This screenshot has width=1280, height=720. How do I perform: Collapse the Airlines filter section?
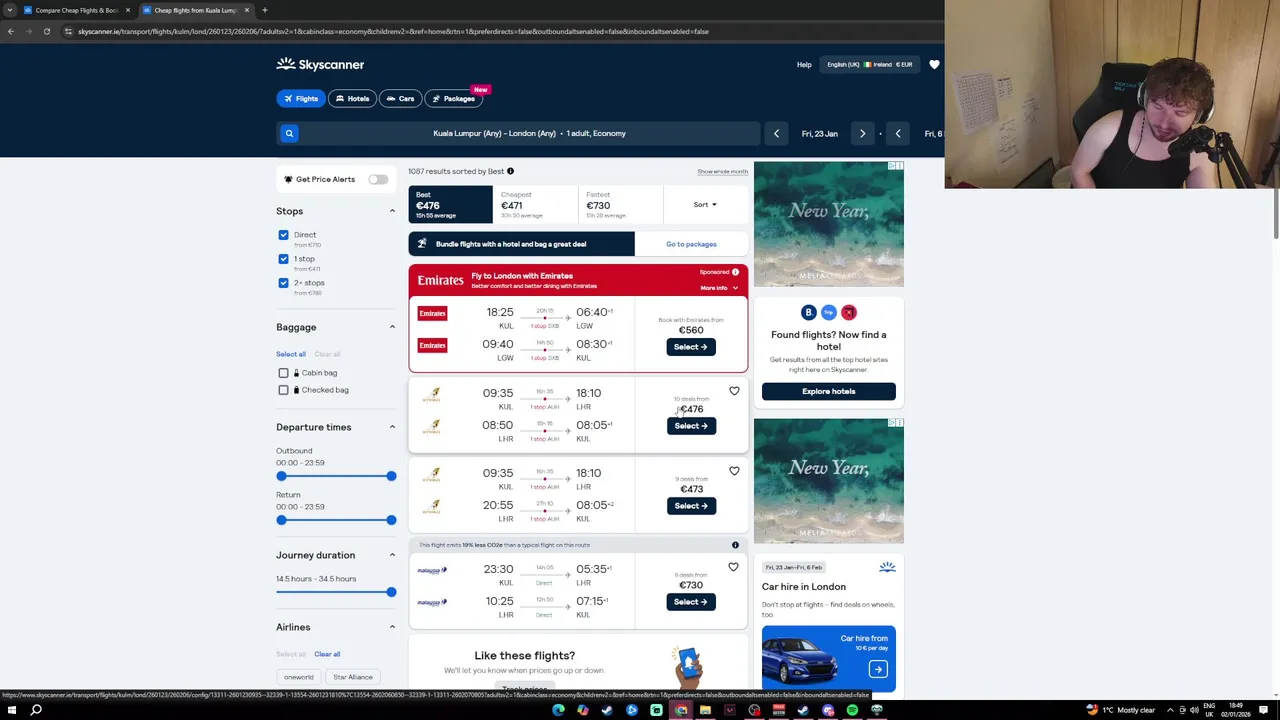tap(392, 627)
